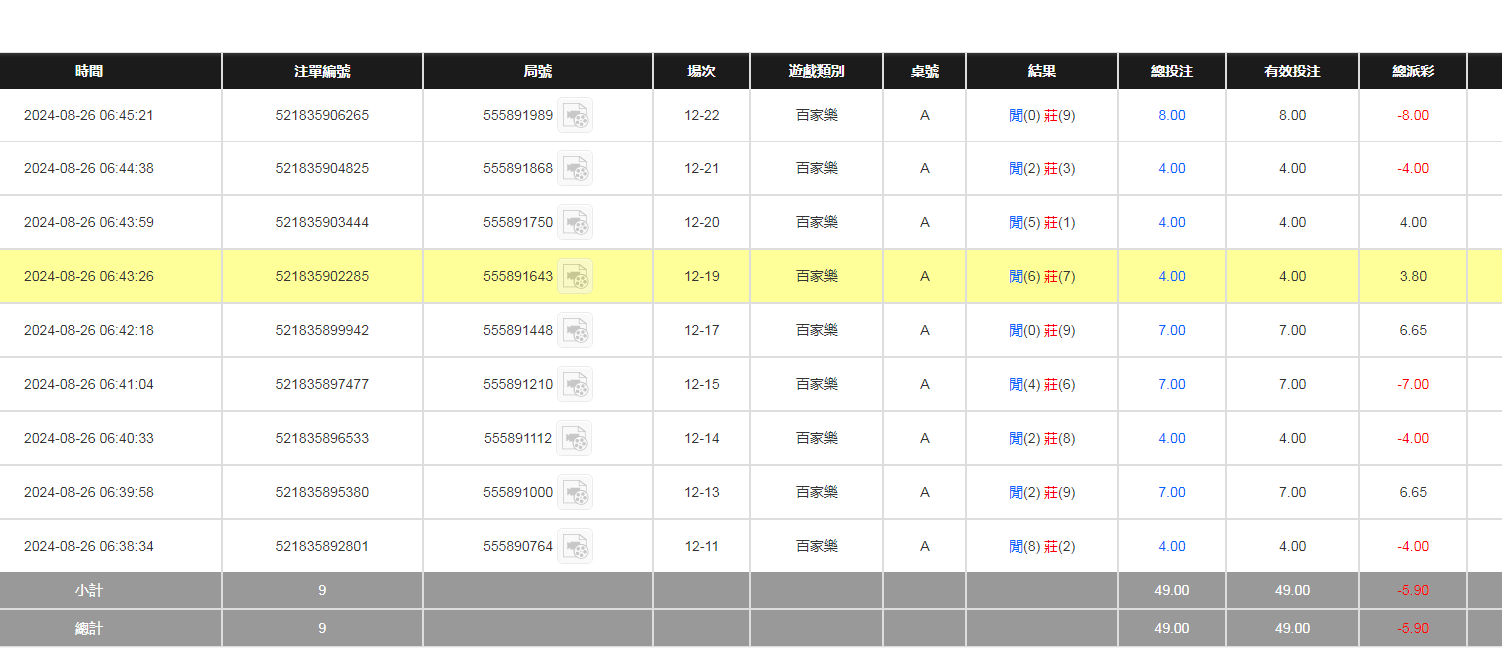Click the 時間 column header
Image resolution: width=1502 pixels, height=664 pixels.
(x=89, y=72)
